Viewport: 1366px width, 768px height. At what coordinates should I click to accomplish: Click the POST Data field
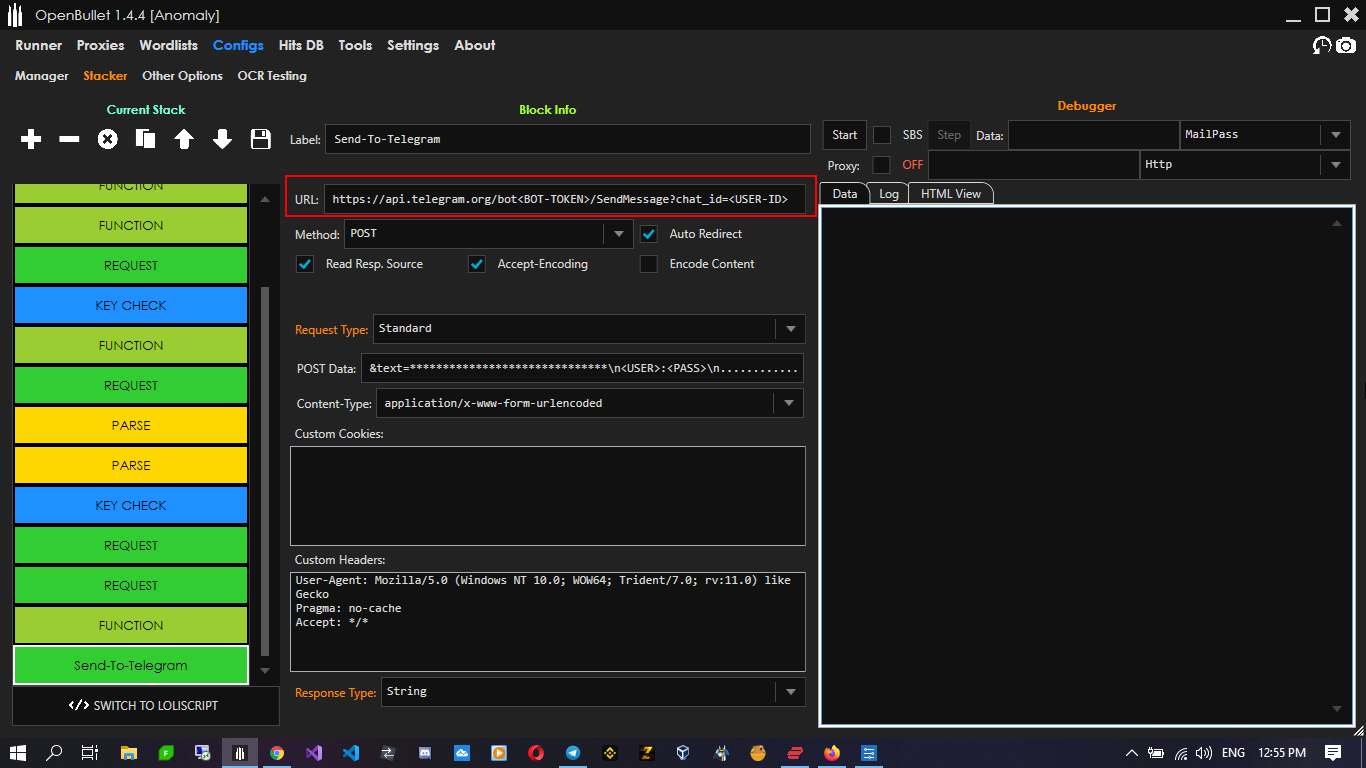(583, 368)
